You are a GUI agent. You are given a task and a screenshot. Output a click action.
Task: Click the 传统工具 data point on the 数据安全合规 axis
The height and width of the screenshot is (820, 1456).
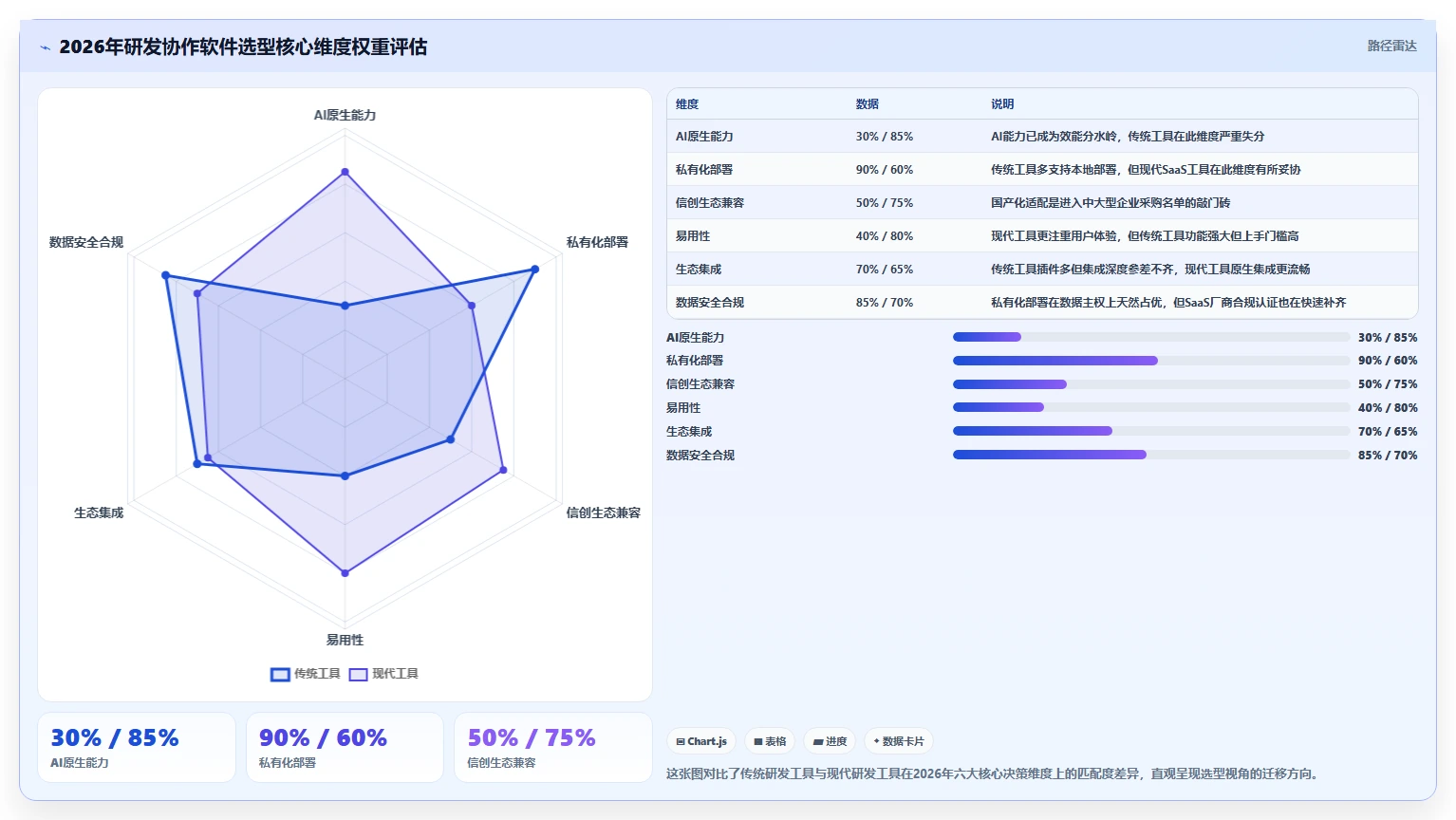[x=166, y=276]
